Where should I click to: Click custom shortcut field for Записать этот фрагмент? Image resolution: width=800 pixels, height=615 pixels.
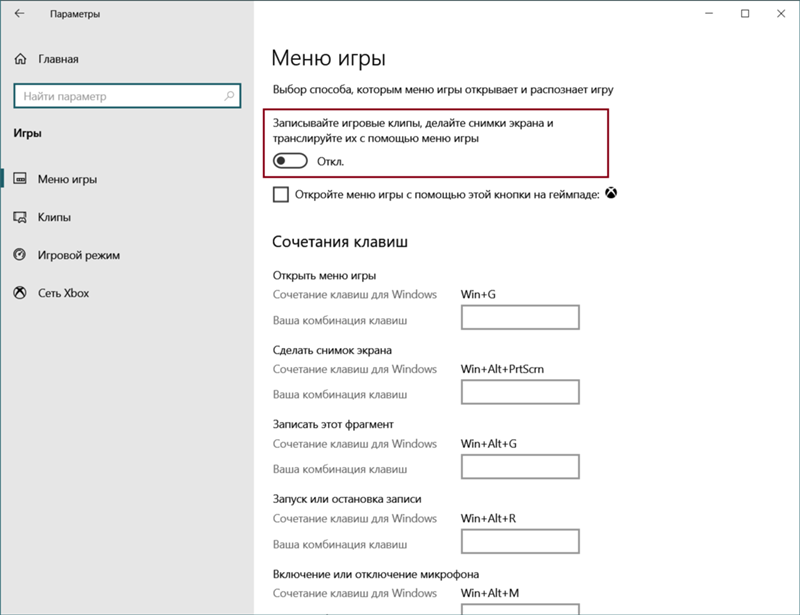pyautogui.click(x=520, y=466)
